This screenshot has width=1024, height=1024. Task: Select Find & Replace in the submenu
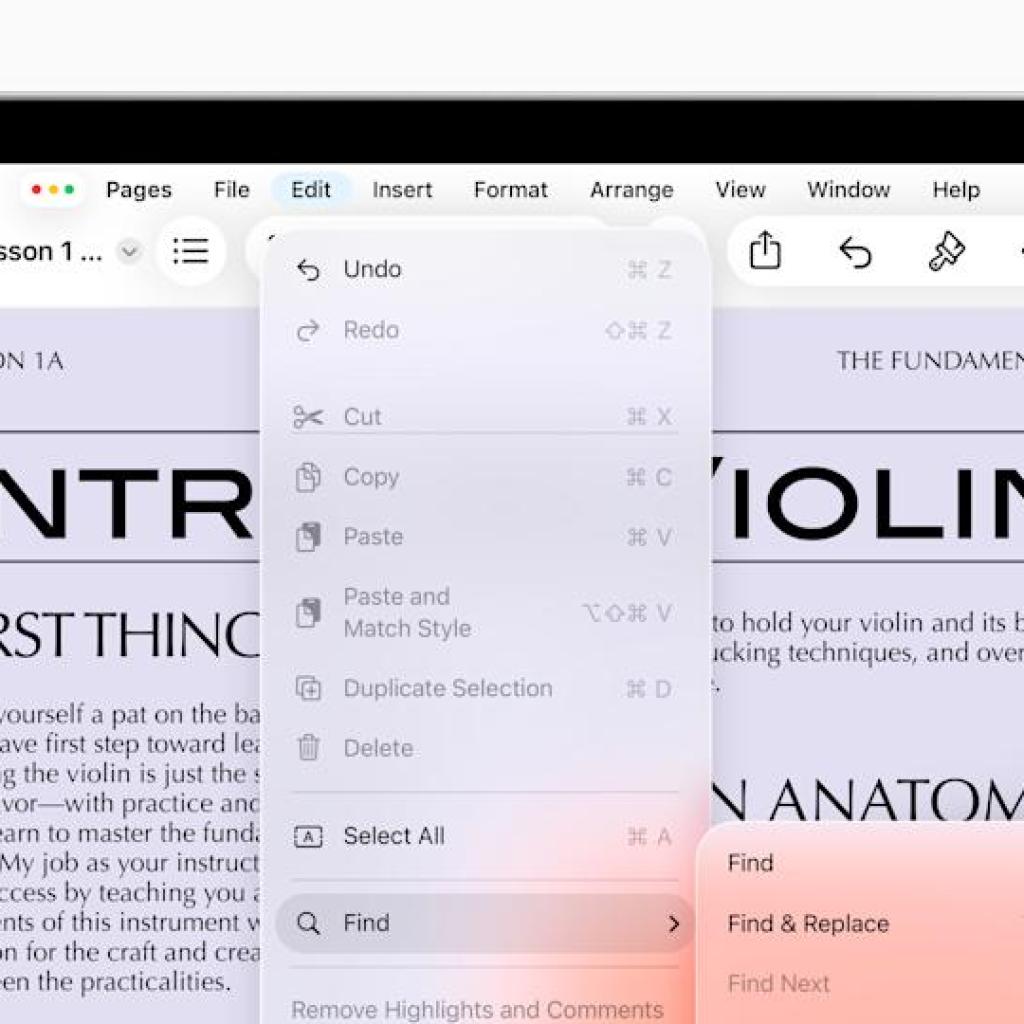(x=808, y=924)
